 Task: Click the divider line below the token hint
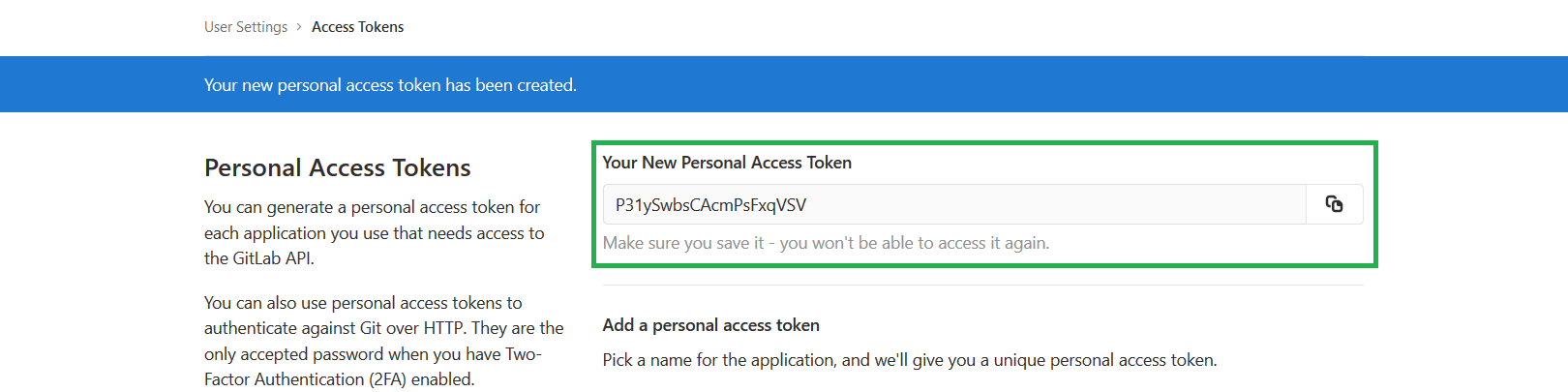982,286
